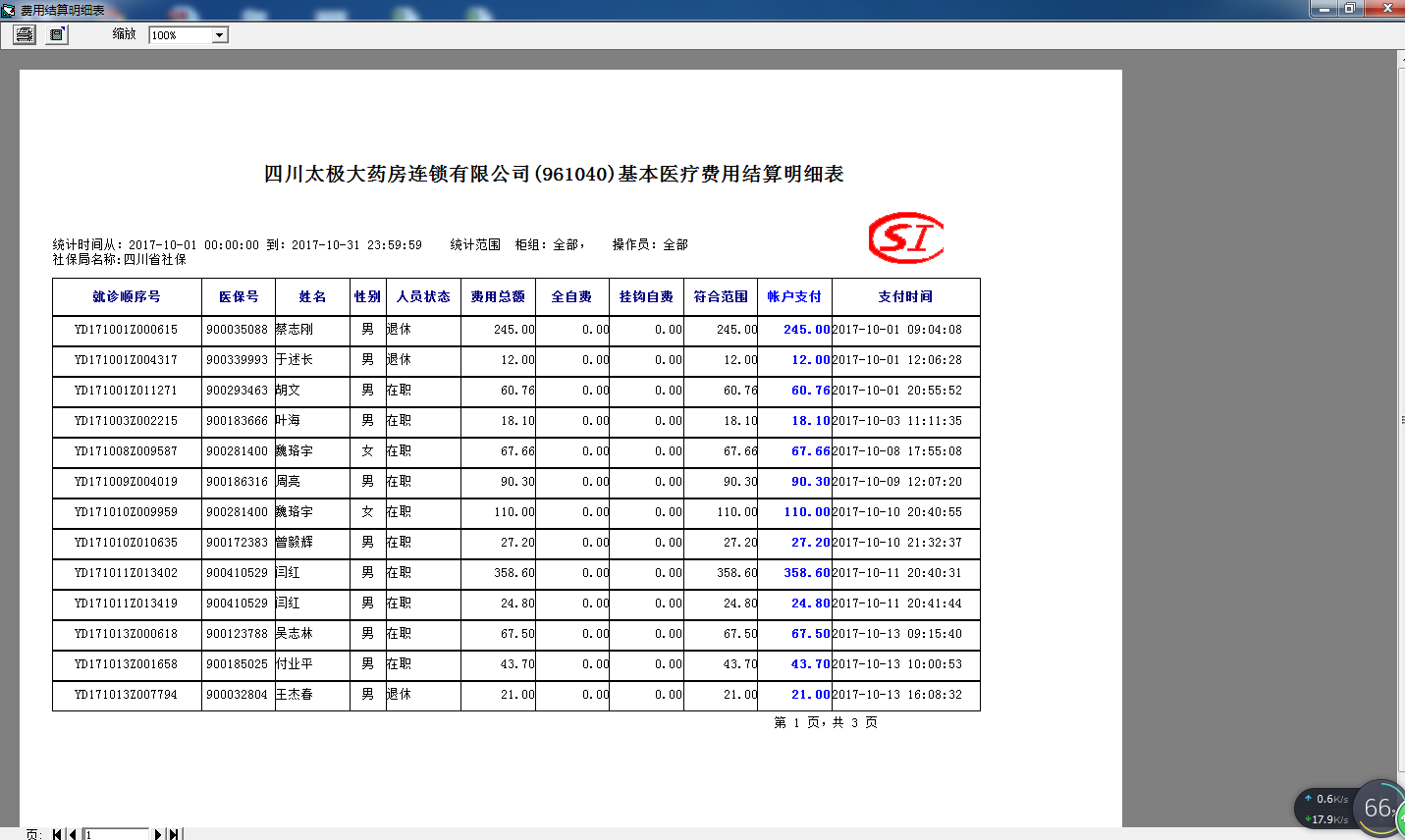Click medical insurance number 900186316

(237, 482)
